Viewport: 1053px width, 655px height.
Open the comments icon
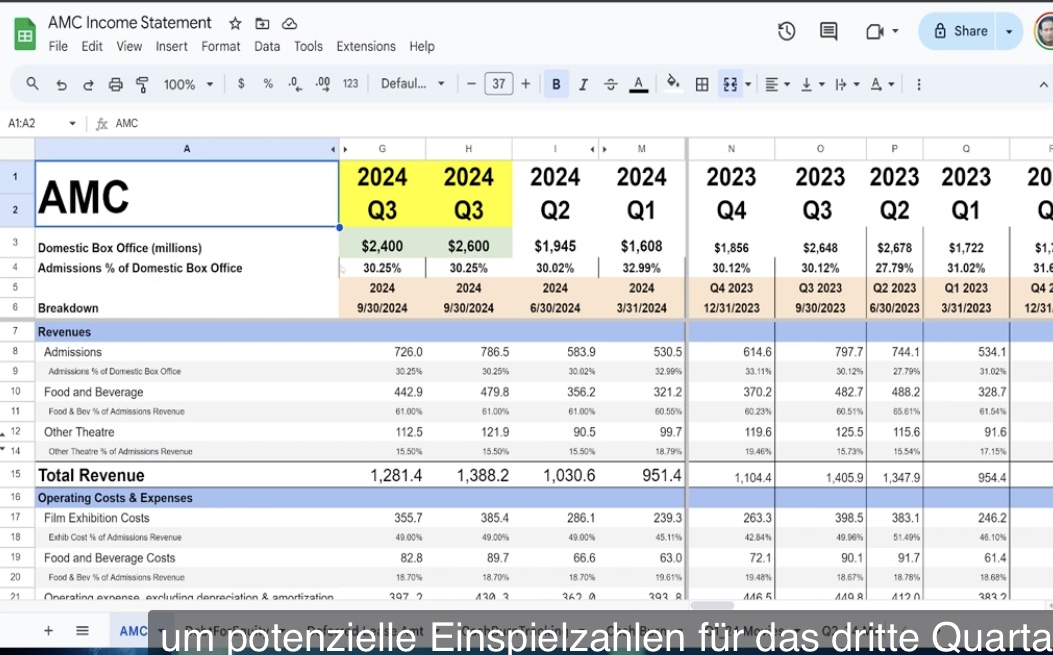point(829,31)
